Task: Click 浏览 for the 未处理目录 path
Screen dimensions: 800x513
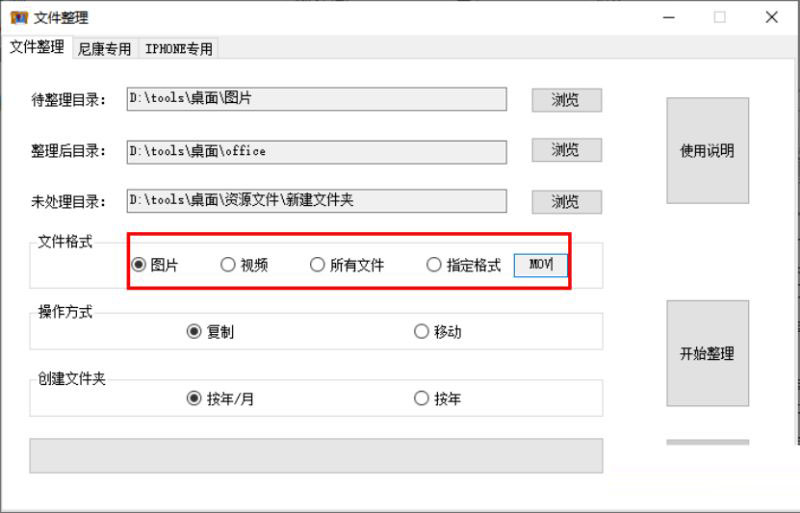Action: click(x=566, y=201)
